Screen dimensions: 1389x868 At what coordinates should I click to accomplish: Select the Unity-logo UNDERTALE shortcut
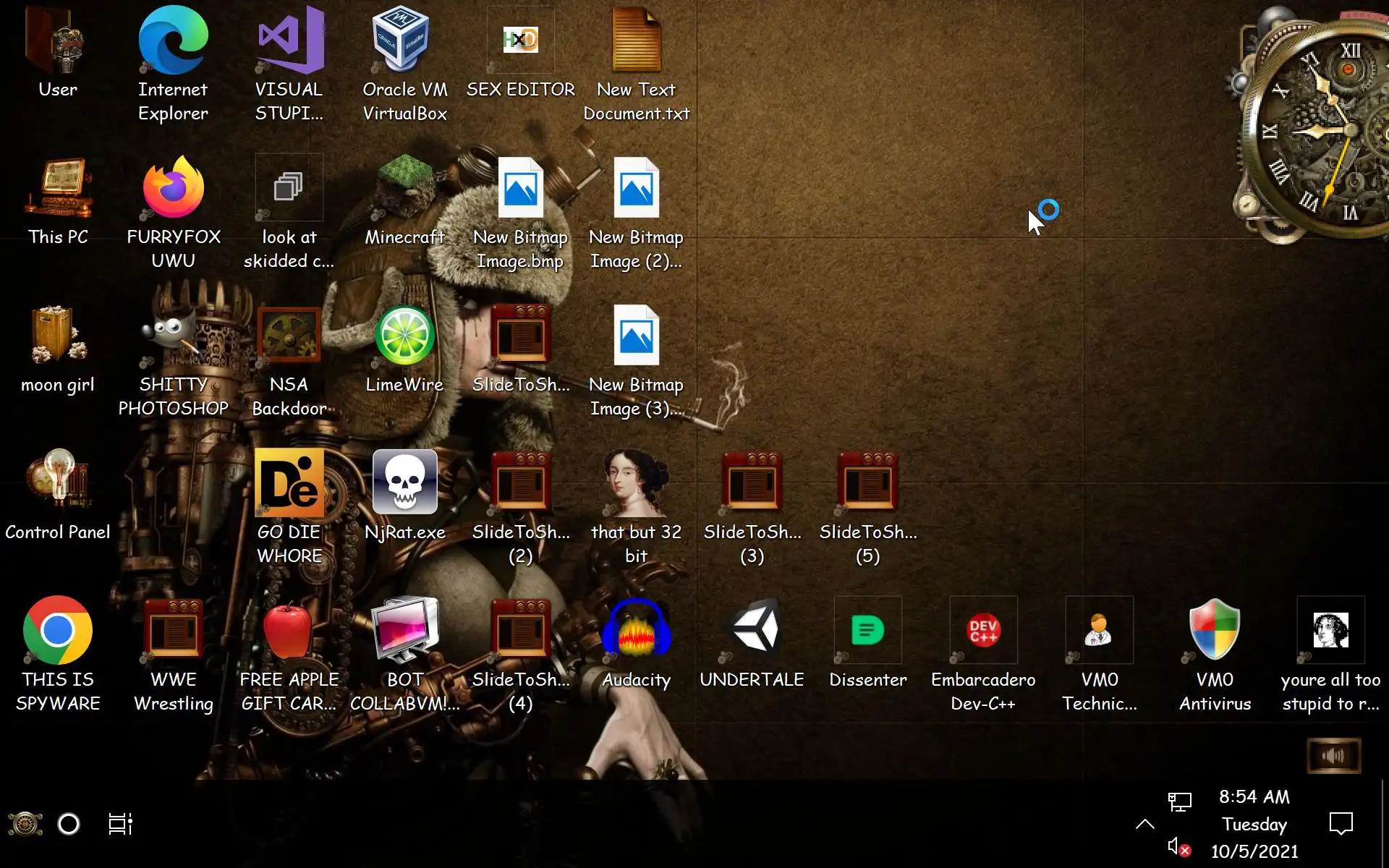pyautogui.click(x=752, y=629)
